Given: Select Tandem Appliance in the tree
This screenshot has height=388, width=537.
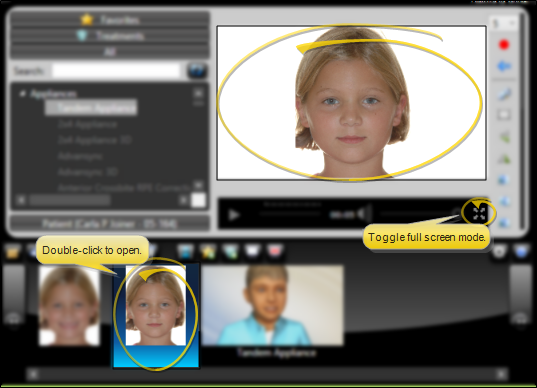Looking at the screenshot, I should pos(91,108).
